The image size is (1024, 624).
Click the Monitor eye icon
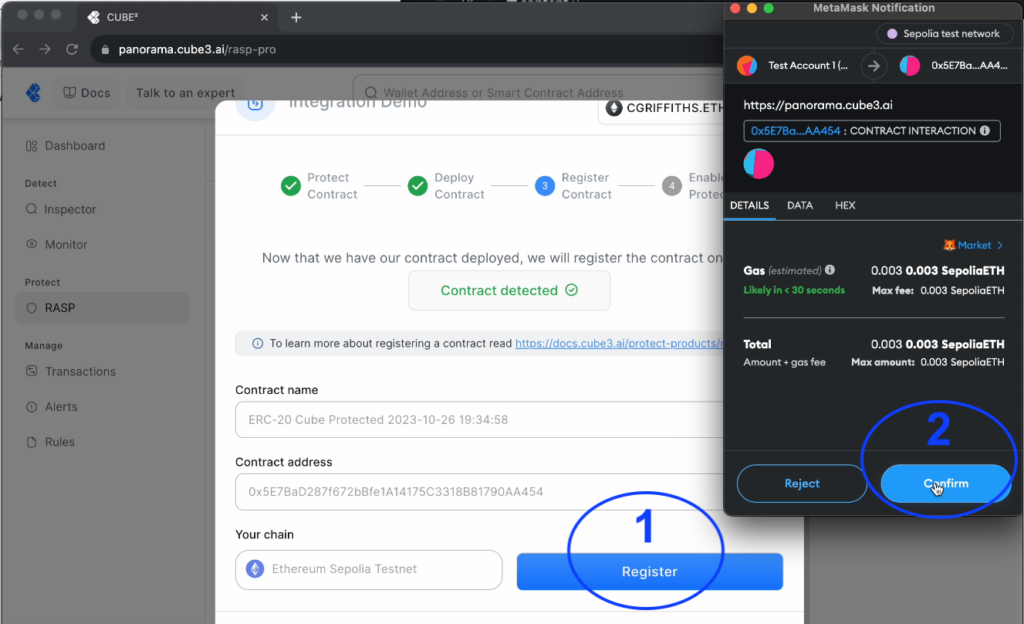(x=31, y=243)
